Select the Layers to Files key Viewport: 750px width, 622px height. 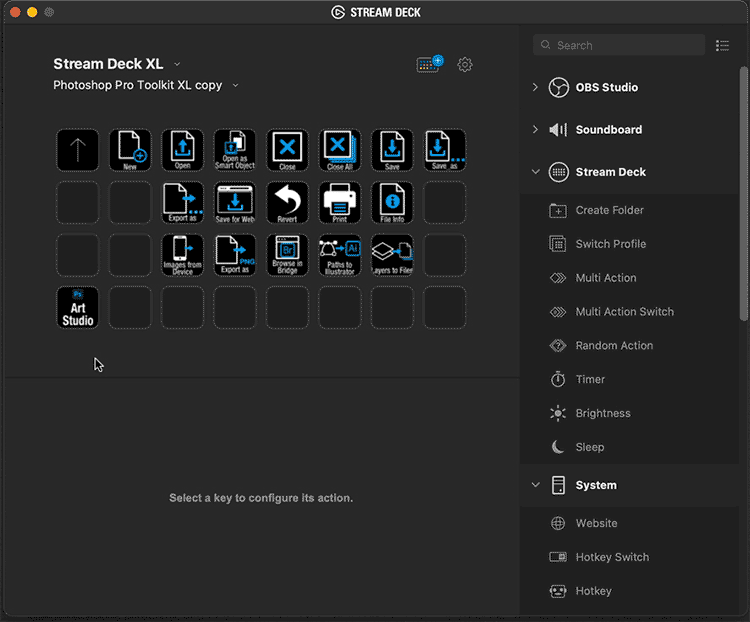point(392,255)
